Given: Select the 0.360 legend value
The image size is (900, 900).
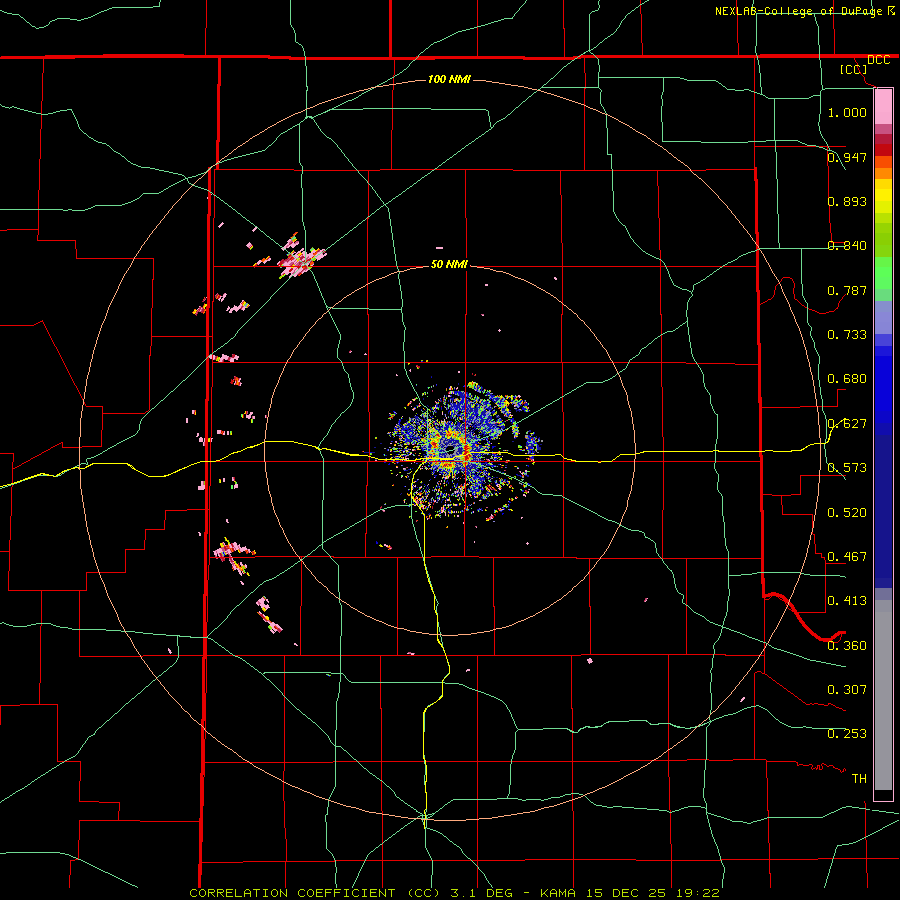Looking at the screenshot, I should coord(847,645).
